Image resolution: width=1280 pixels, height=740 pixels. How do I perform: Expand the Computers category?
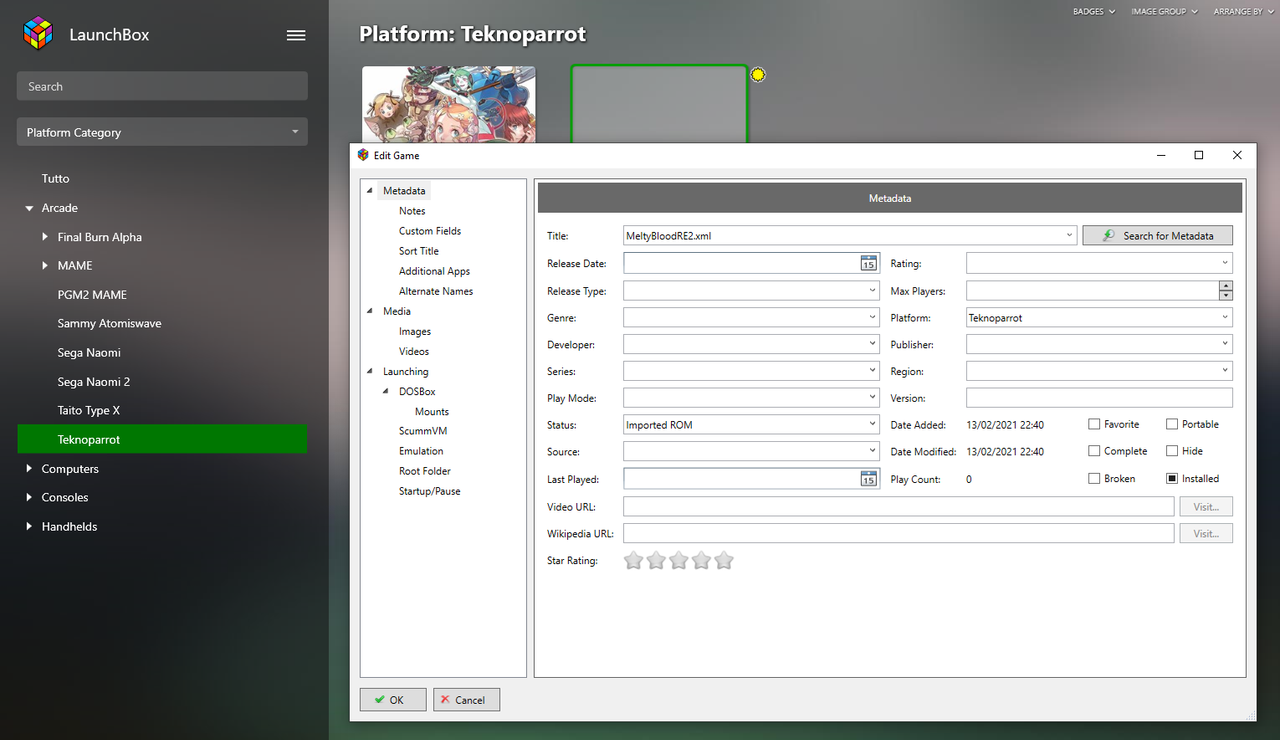29,469
